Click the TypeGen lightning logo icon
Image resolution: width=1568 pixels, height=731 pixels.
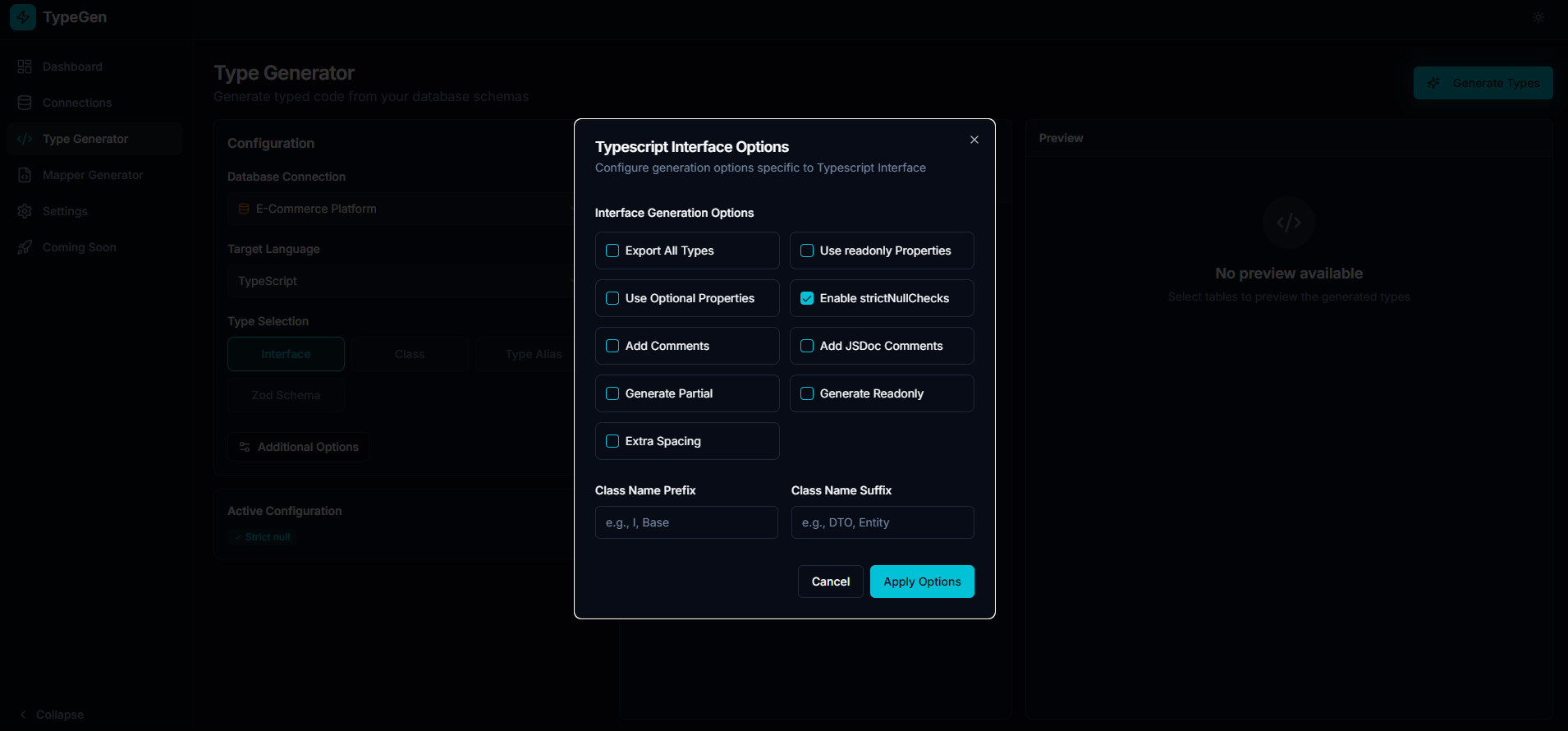[23, 17]
